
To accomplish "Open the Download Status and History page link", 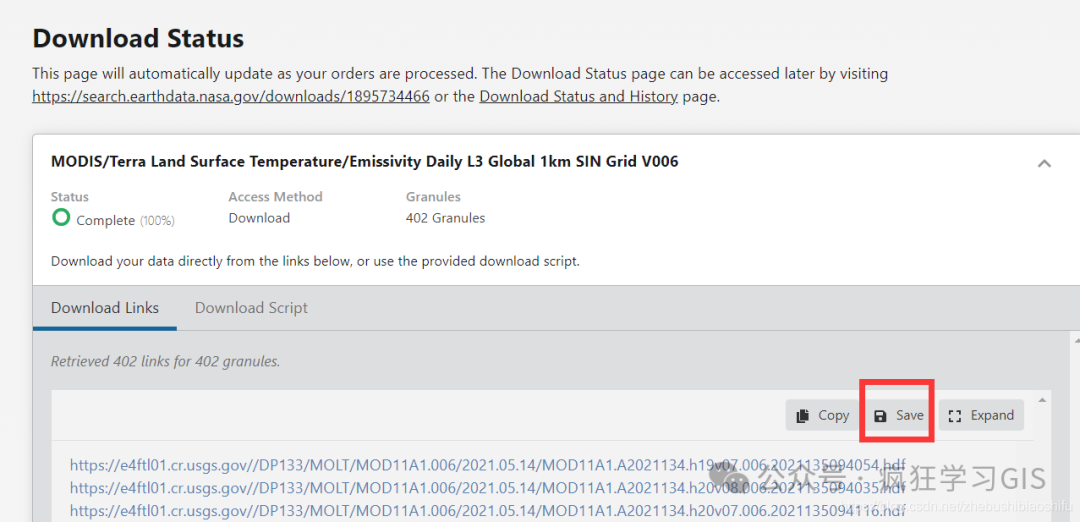I will click(579, 97).
